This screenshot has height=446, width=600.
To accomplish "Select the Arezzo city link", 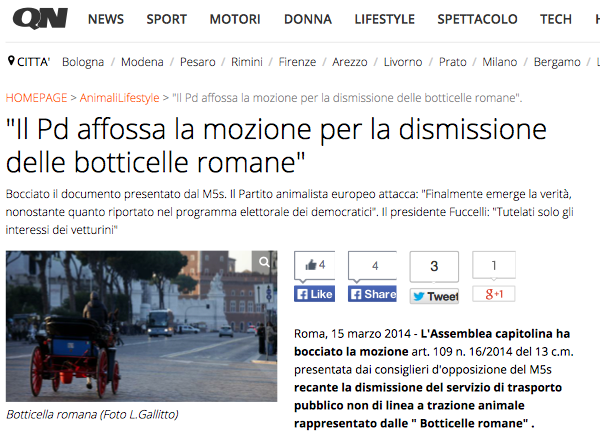I will coord(350,62).
